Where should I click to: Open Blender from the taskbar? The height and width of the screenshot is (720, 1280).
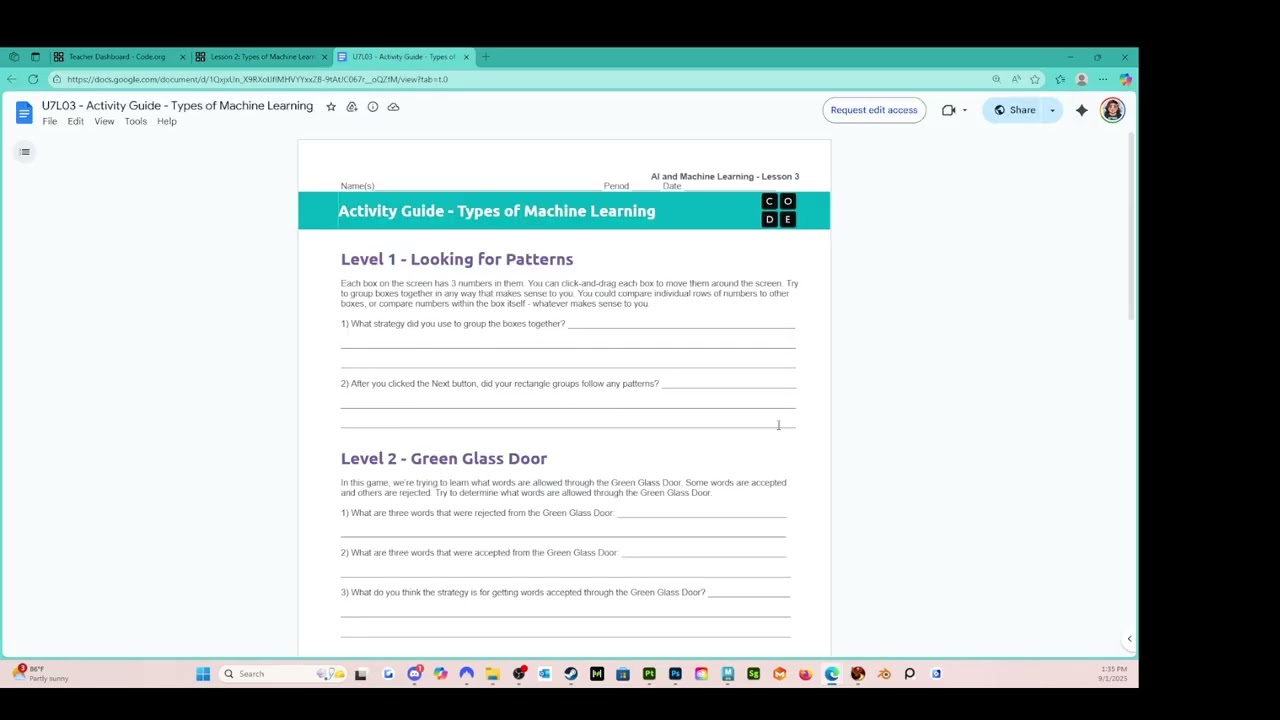click(884, 674)
